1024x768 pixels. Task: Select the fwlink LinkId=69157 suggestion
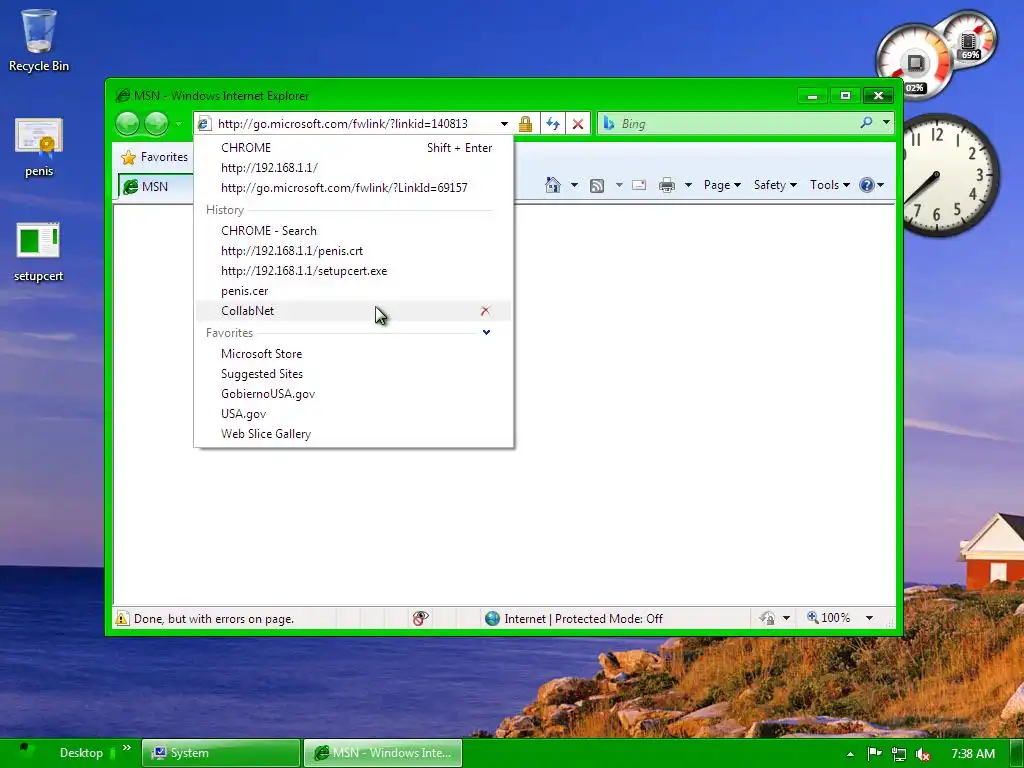click(353, 188)
